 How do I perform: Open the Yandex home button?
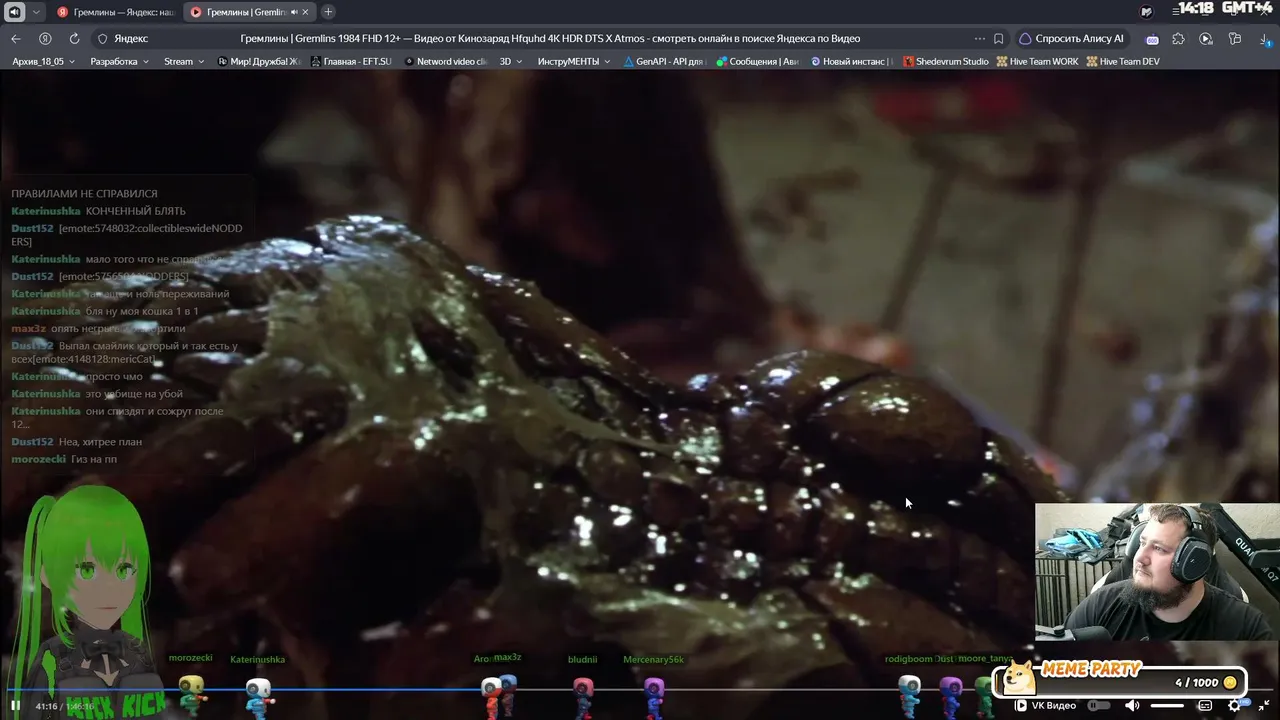45,39
